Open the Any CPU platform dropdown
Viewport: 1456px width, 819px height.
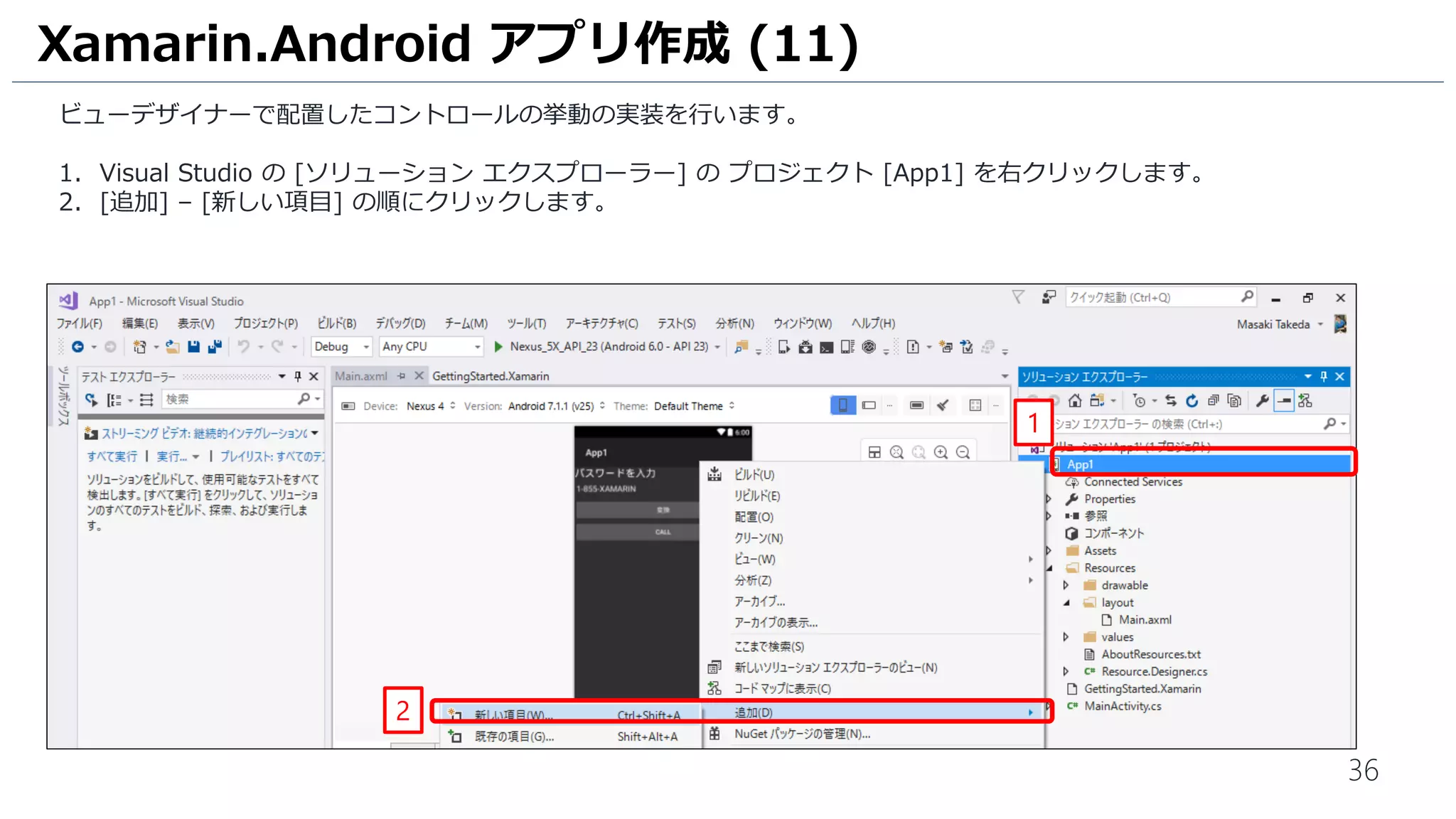[x=432, y=346]
